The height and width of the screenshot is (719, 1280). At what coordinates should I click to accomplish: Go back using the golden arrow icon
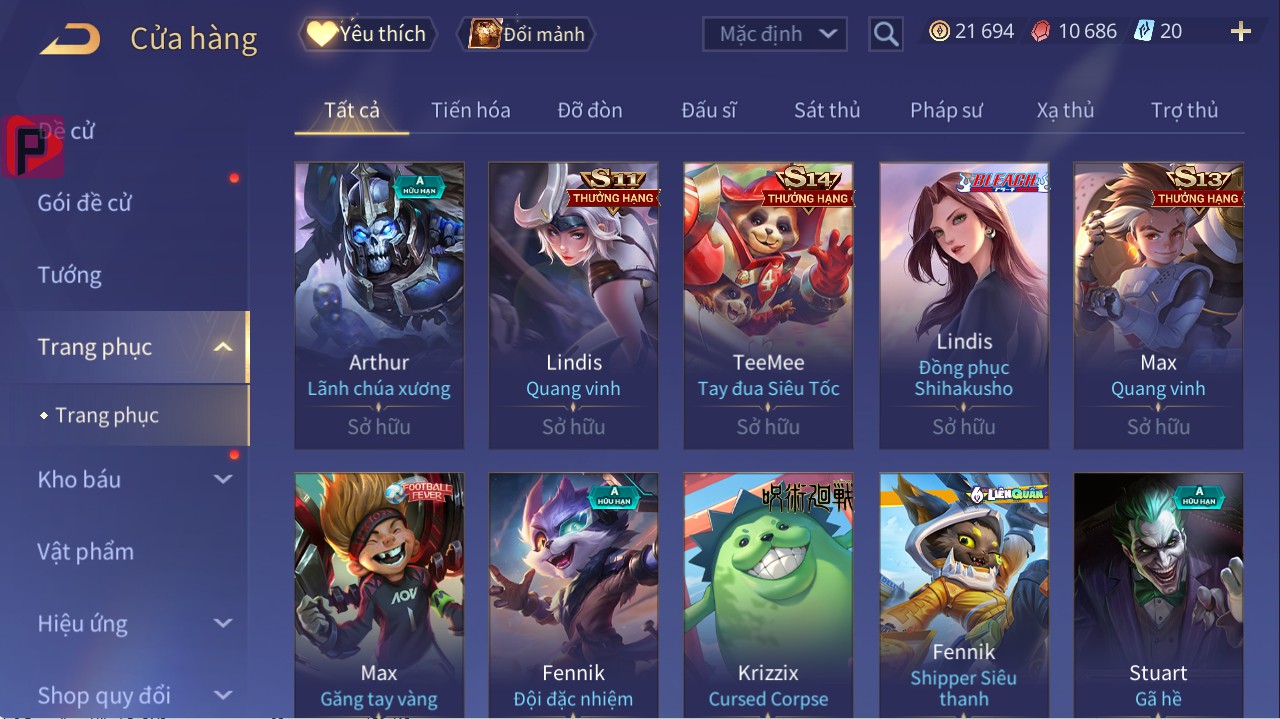(x=70, y=40)
